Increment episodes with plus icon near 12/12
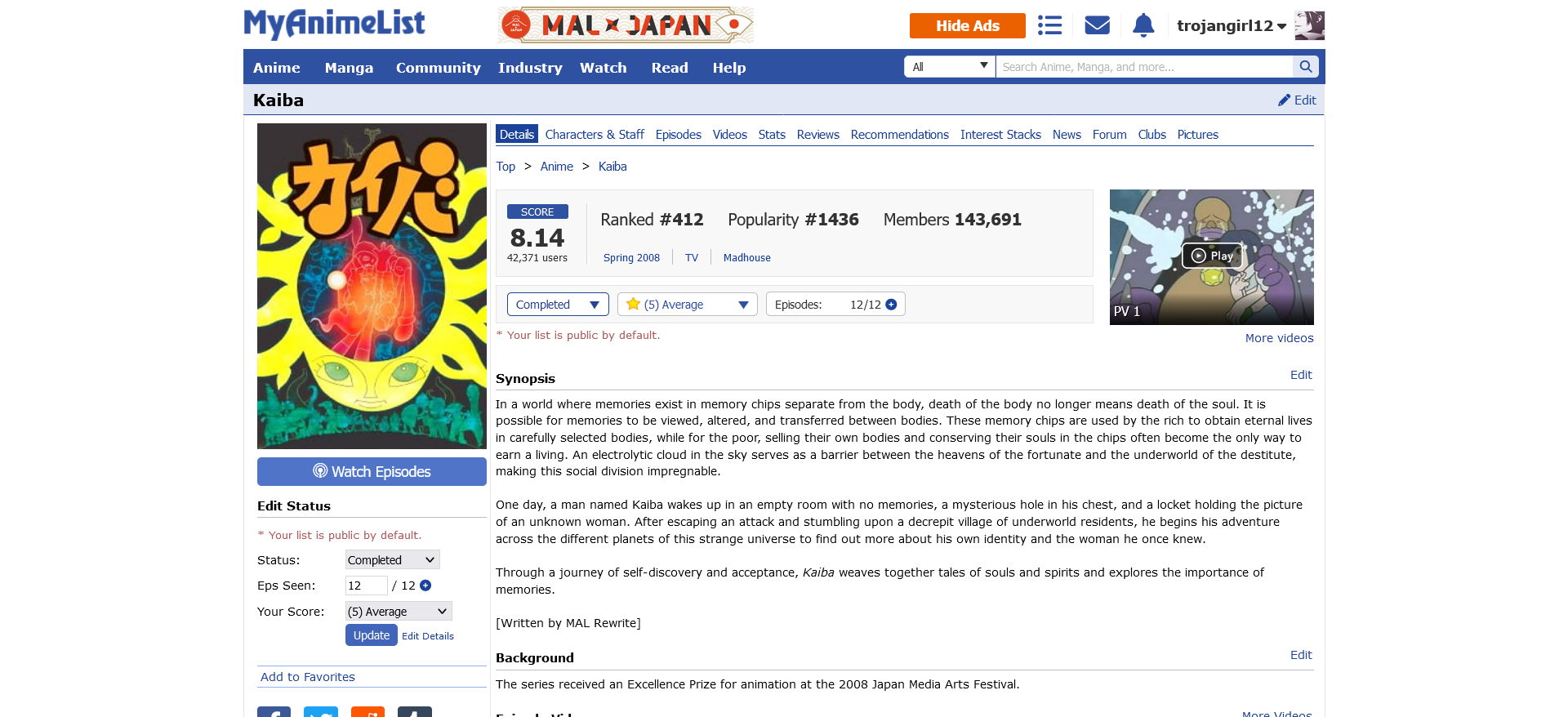Screen dimensions: 1568x717 pyautogui.click(x=891, y=305)
